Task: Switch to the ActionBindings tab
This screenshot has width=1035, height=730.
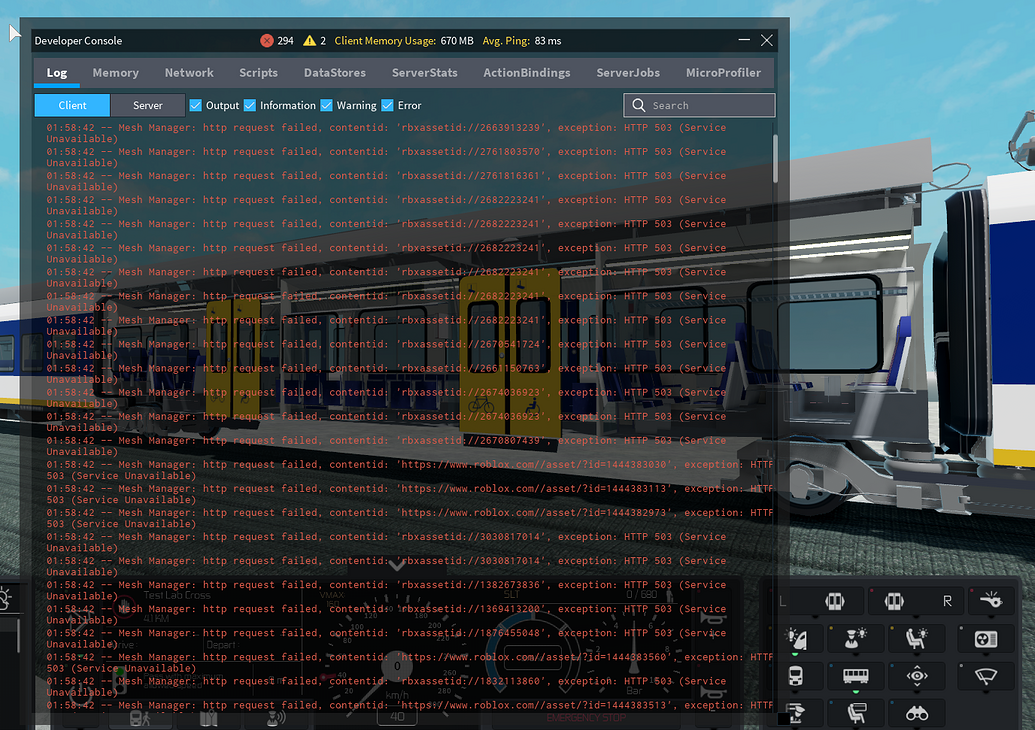Action: 527,73
